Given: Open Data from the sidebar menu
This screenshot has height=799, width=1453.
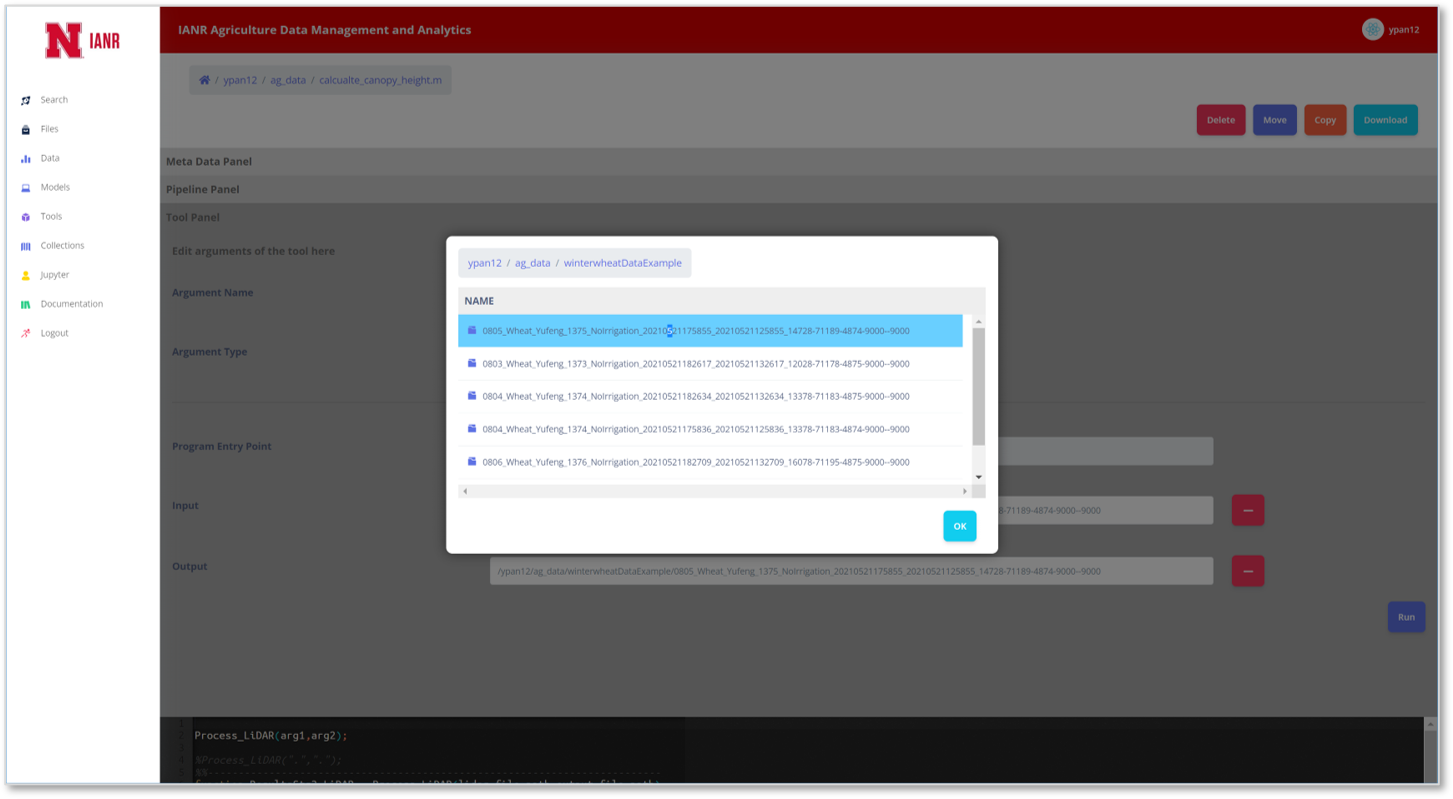Looking at the screenshot, I should point(50,158).
